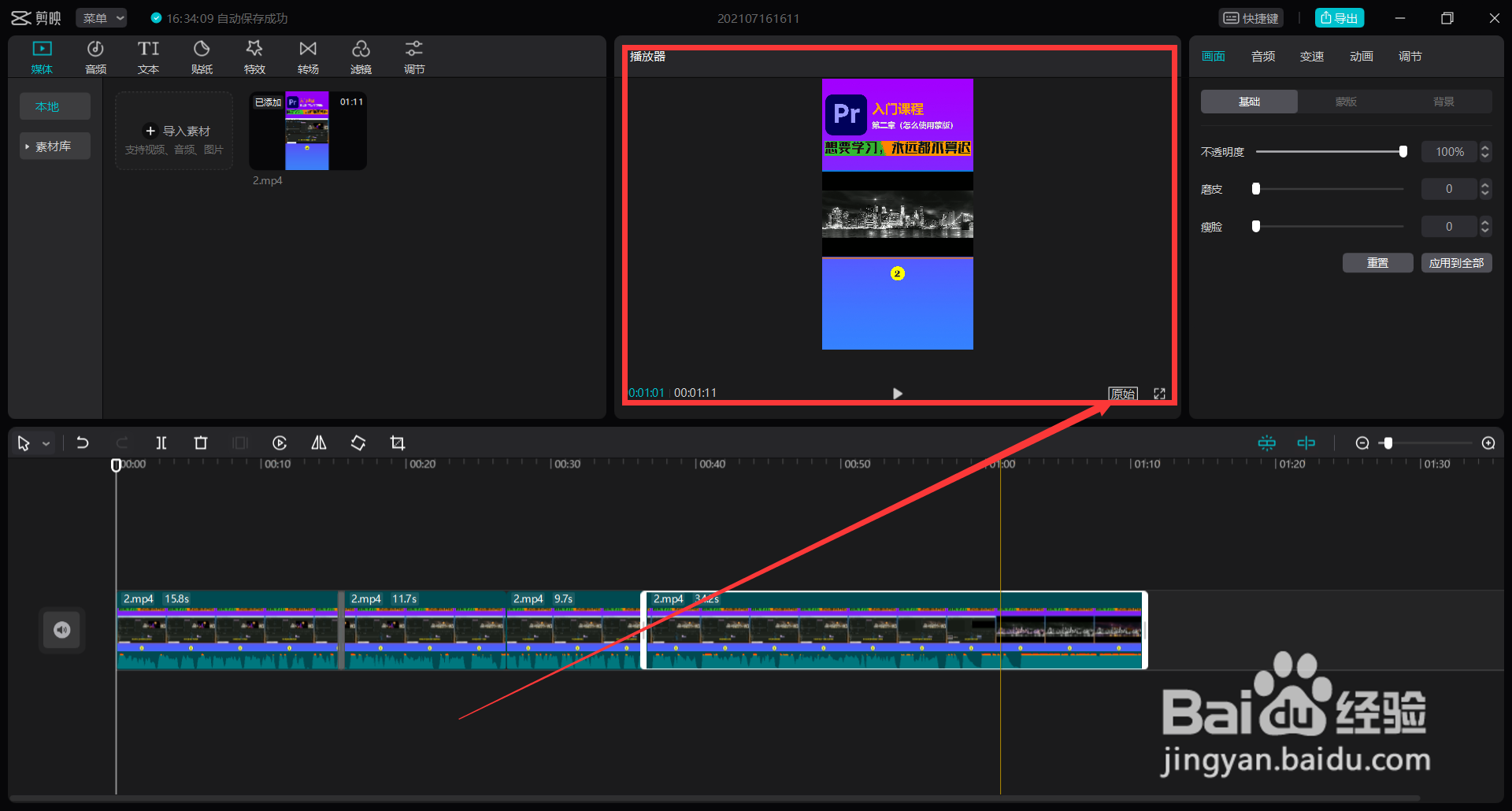
Task: Select the 基础 basic sub-tab
Action: 1249,102
